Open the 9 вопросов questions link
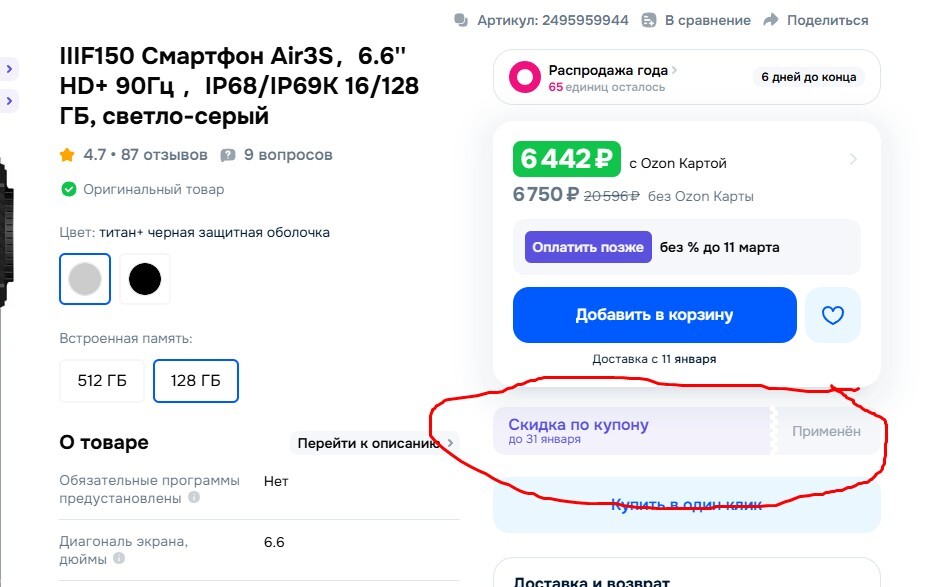The height and width of the screenshot is (587, 927). click(288, 155)
